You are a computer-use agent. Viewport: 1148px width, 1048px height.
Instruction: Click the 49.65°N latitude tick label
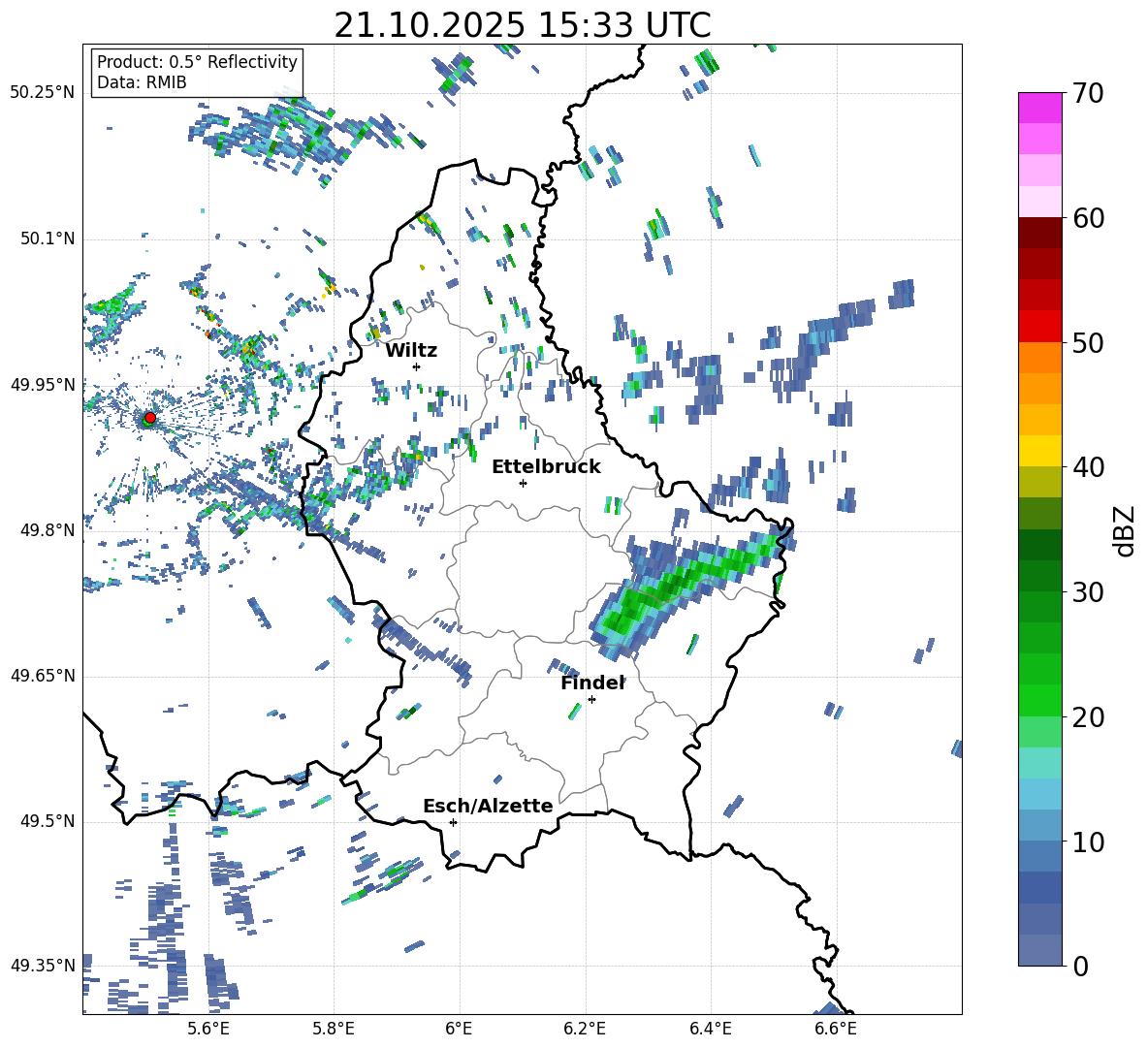[x=43, y=677]
